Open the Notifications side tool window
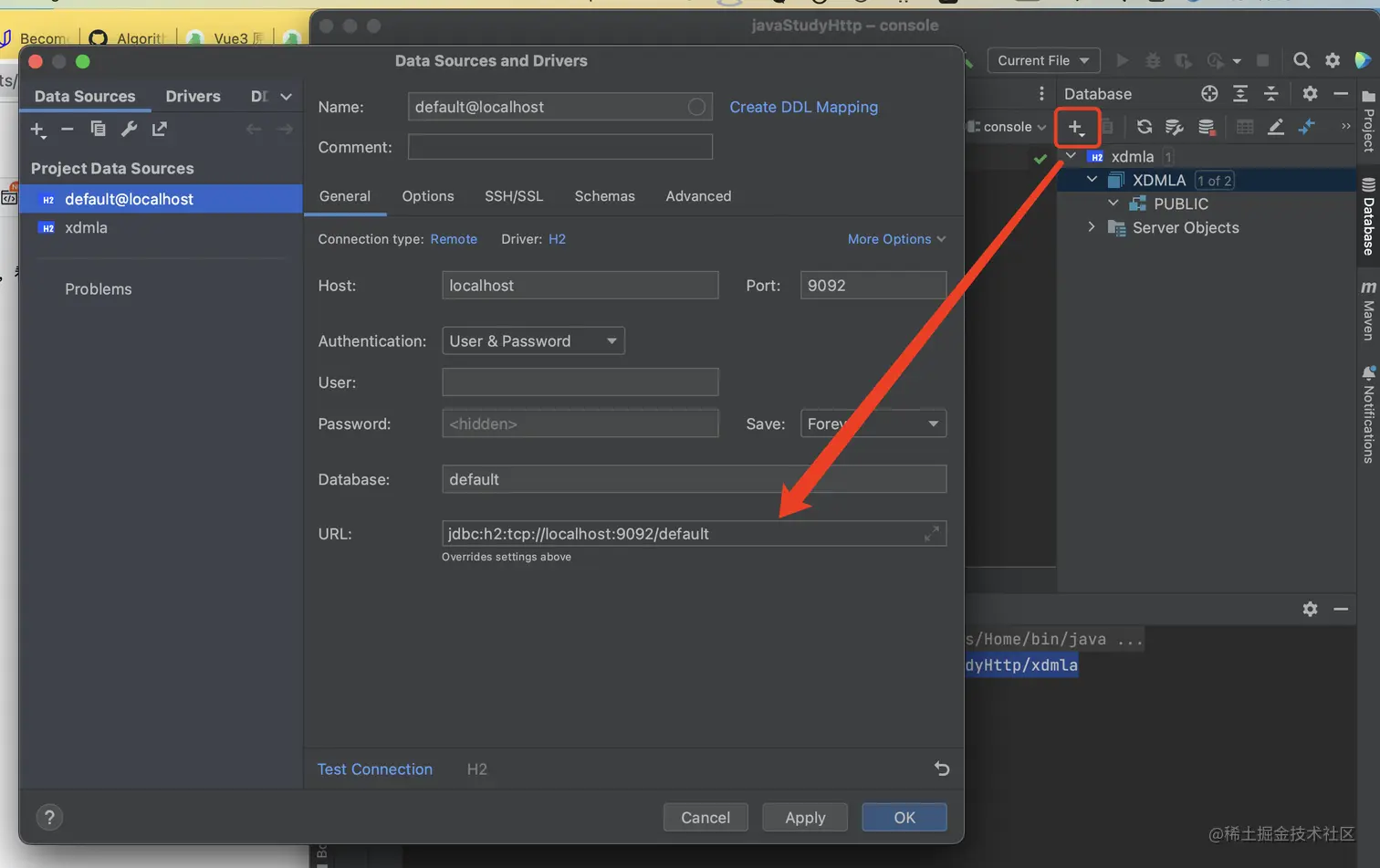The image size is (1380, 868). [1368, 414]
